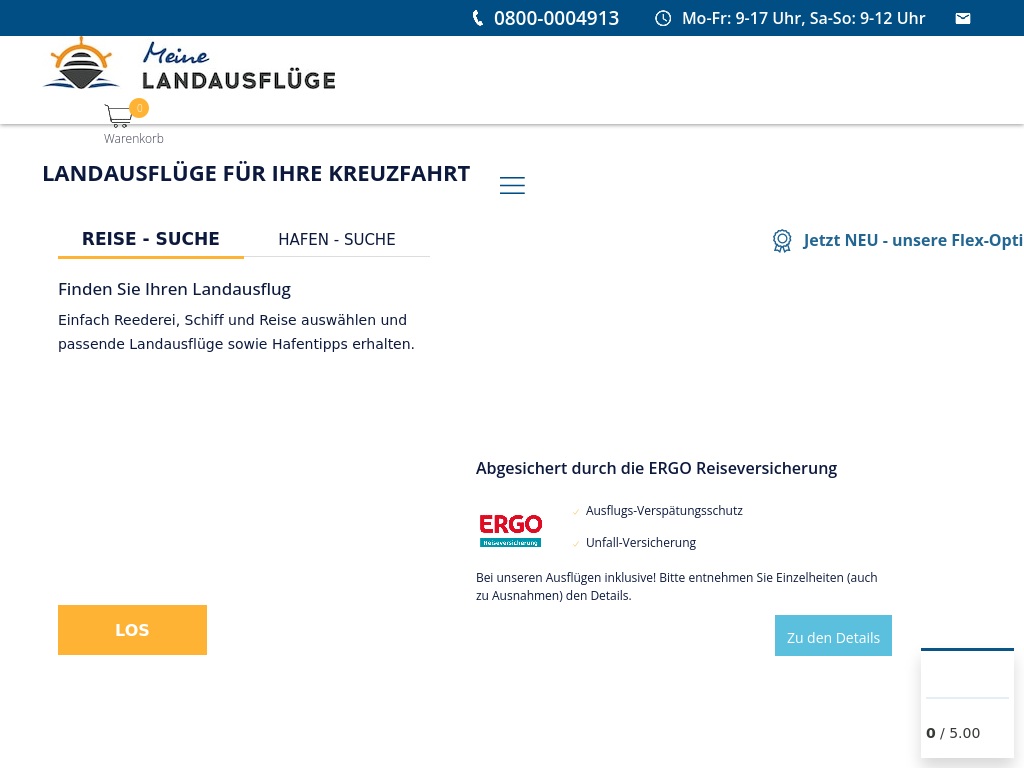Open the shopping cart icon
Screen dimensions: 1024x768
pos(118,116)
